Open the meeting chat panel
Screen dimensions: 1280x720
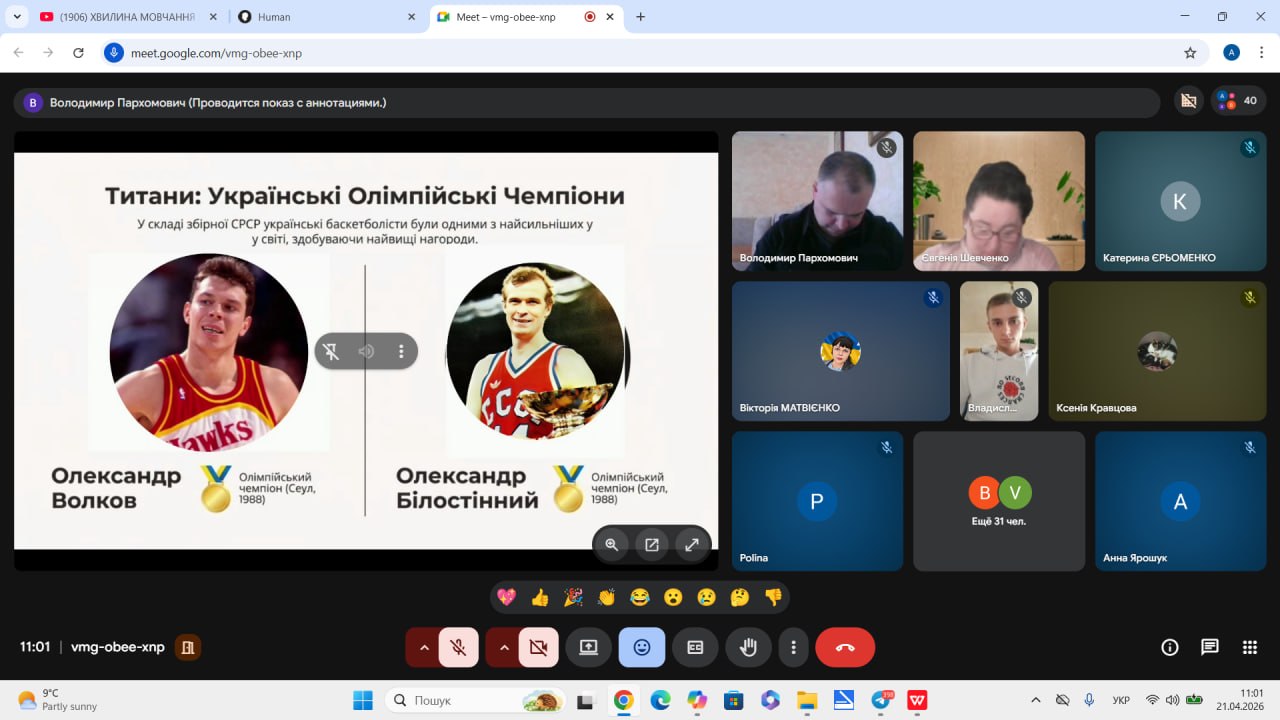point(1209,647)
